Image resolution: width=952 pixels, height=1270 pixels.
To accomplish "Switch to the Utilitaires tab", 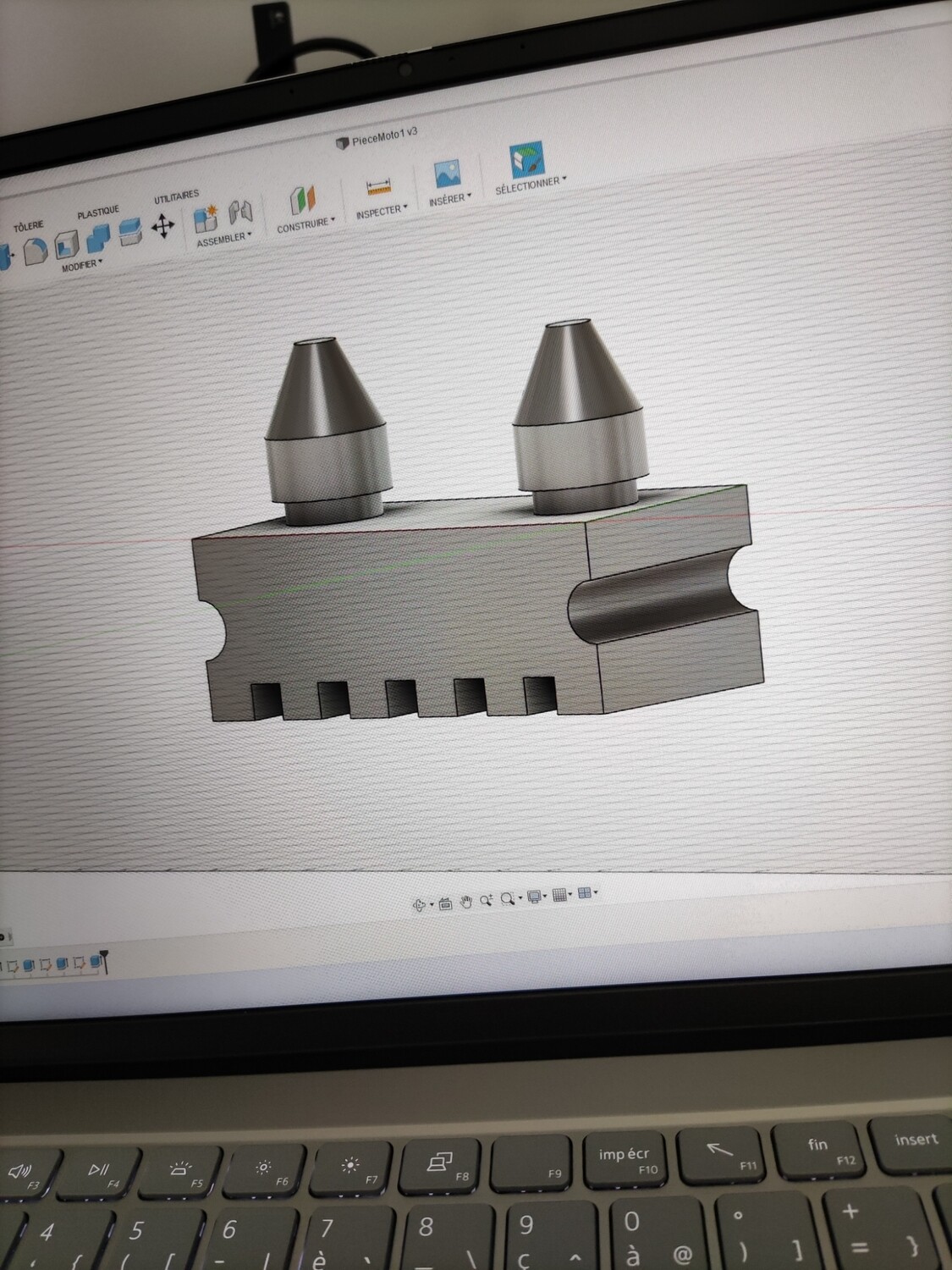I will tap(176, 196).
